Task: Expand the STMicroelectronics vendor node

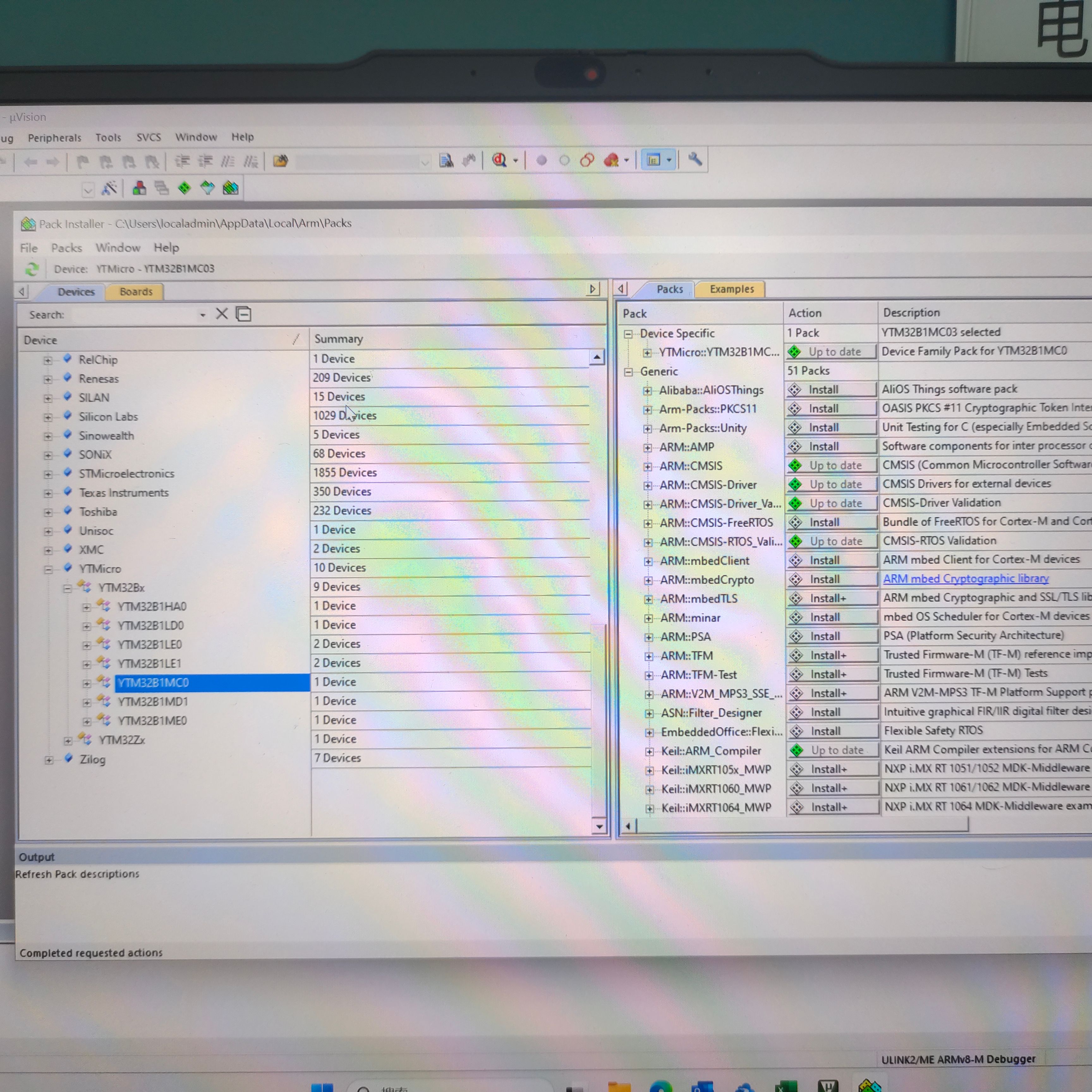Action: tap(48, 474)
